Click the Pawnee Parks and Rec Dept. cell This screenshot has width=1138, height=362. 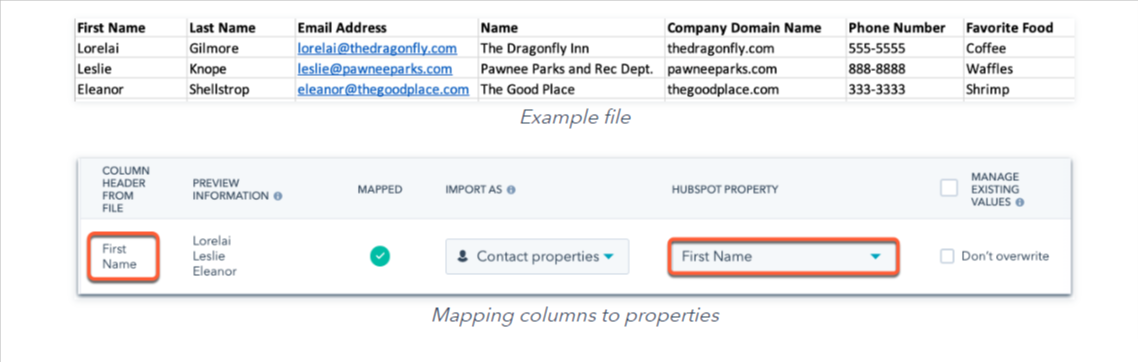click(571, 70)
